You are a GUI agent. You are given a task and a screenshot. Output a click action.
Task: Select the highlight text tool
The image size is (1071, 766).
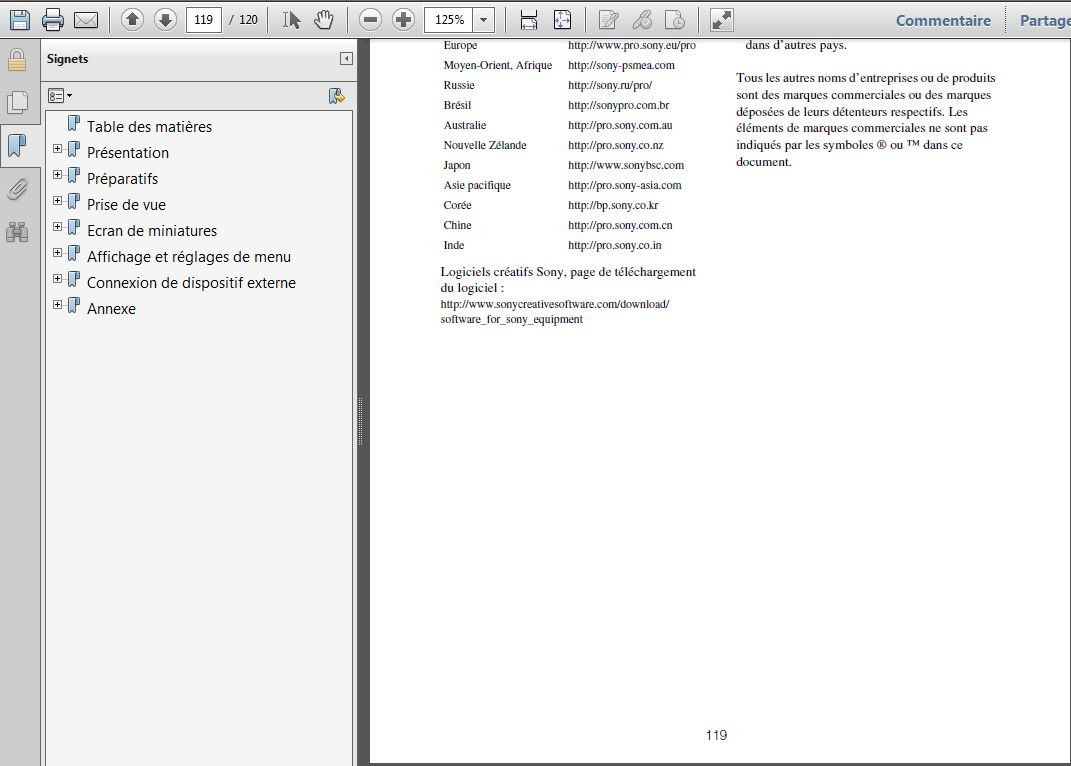coord(641,20)
